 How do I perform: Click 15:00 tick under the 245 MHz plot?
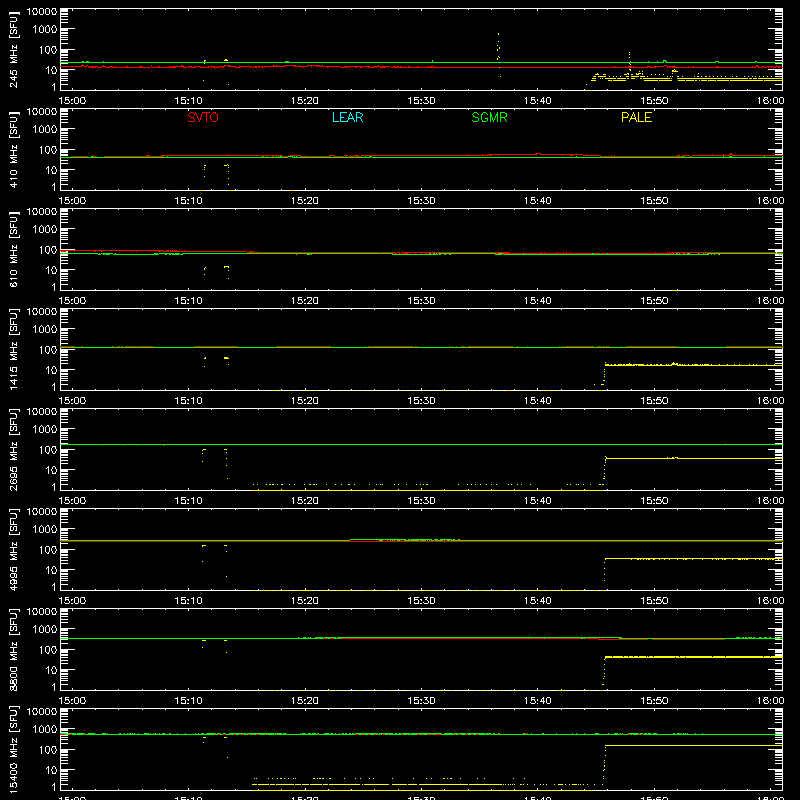pos(72,101)
